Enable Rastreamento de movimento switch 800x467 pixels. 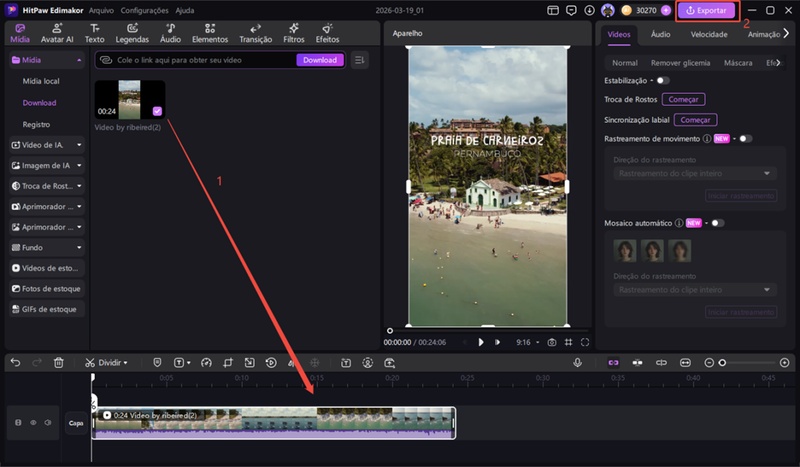745,138
